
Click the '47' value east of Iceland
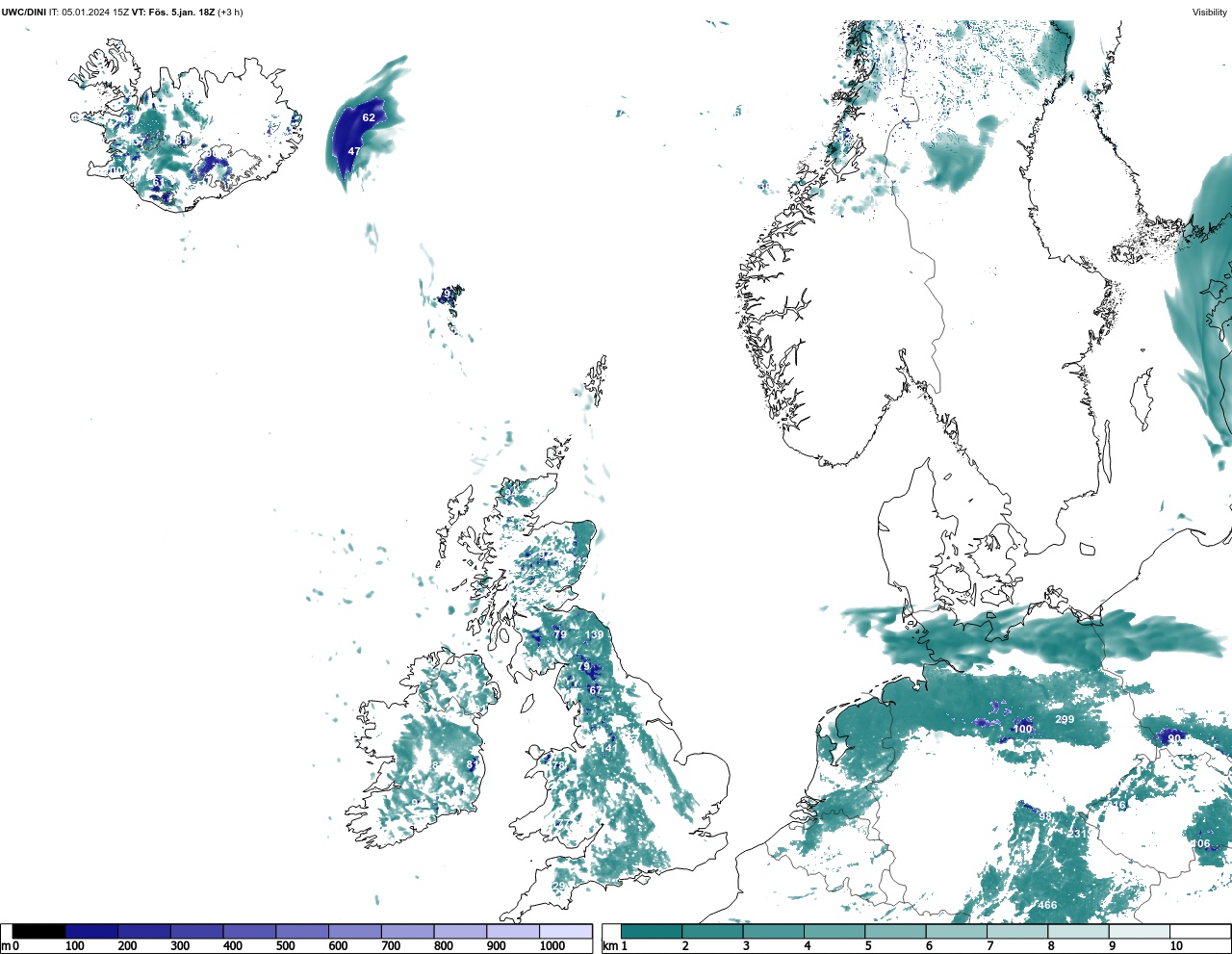(x=354, y=151)
